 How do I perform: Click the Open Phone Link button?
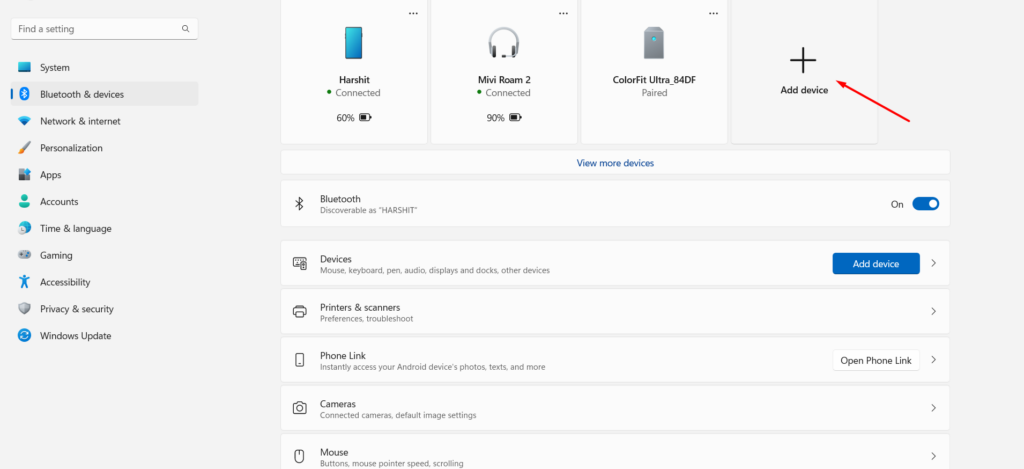(875, 360)
